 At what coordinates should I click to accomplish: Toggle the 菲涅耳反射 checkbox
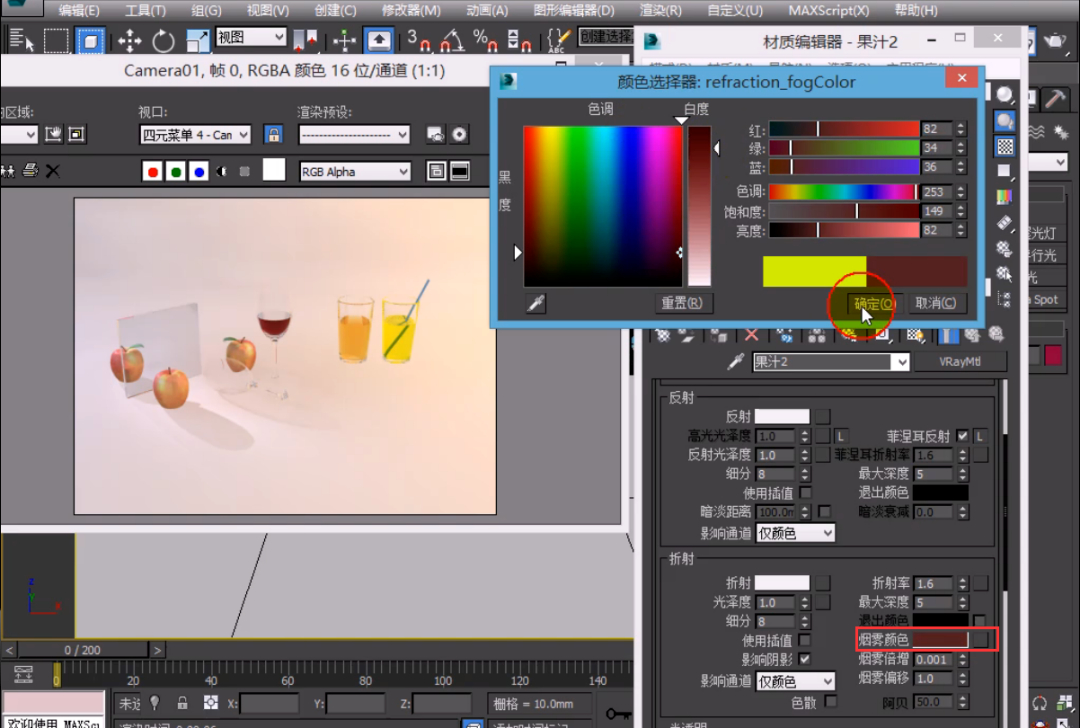point(962,436)
